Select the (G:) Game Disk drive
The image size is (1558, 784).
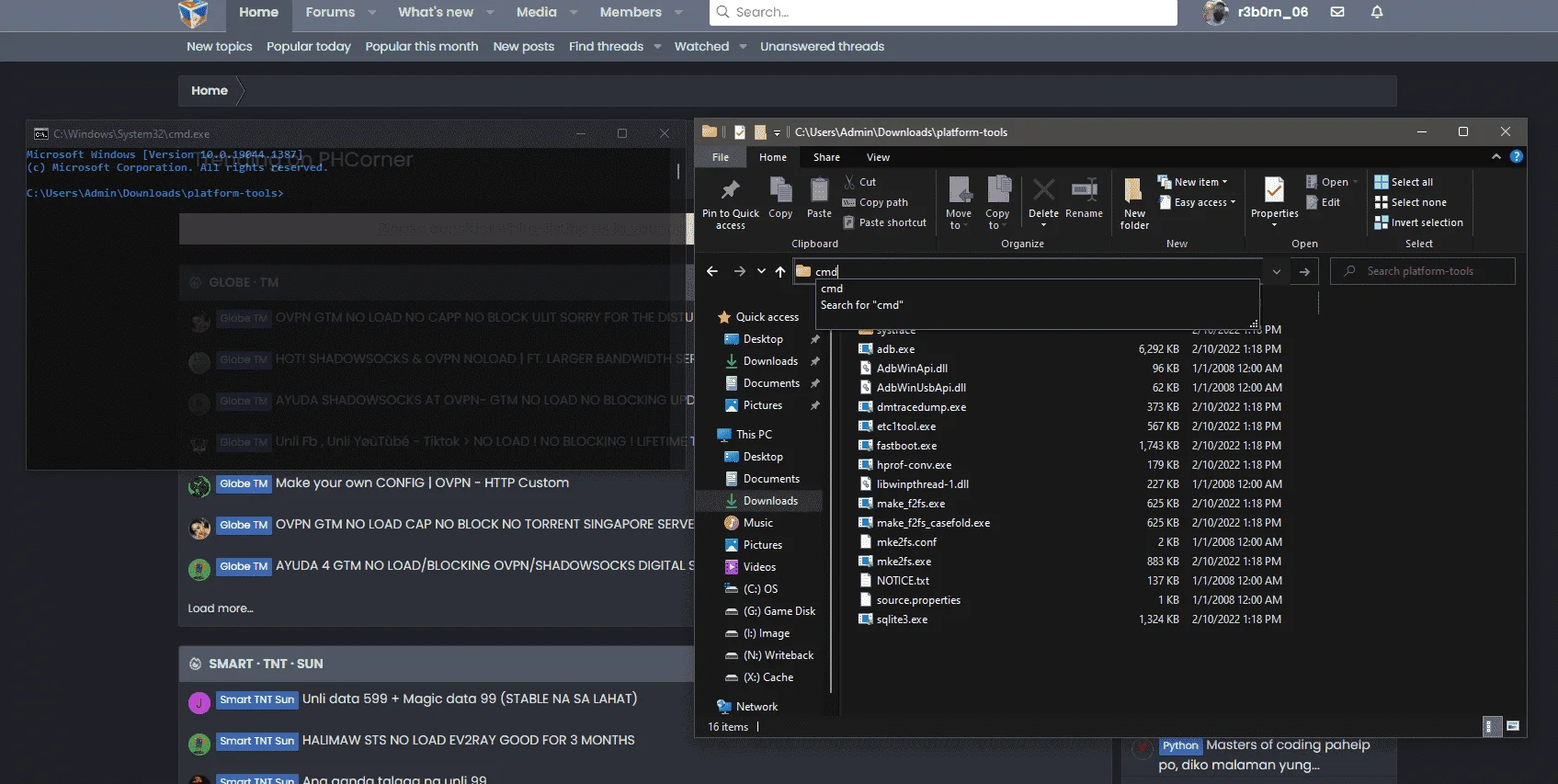pyautogui.click(x=779, y=611)
